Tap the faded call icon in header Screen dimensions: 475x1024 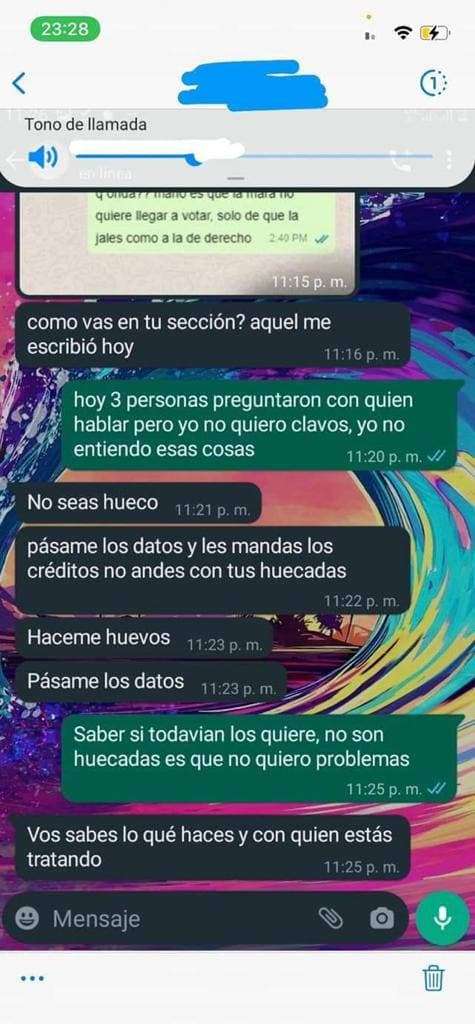pyautogui.click(x=400, y=161)
